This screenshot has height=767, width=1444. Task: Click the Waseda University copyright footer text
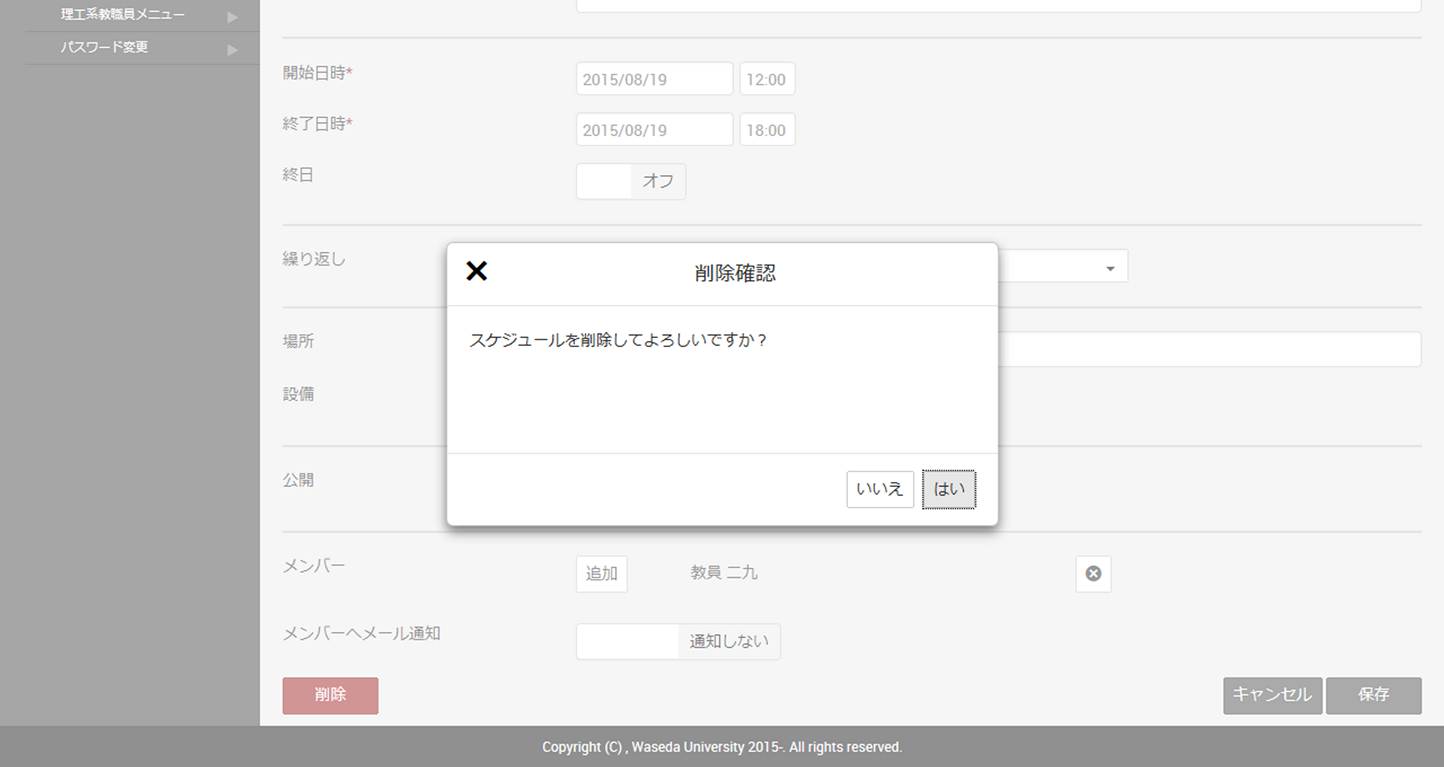[722, 747]
